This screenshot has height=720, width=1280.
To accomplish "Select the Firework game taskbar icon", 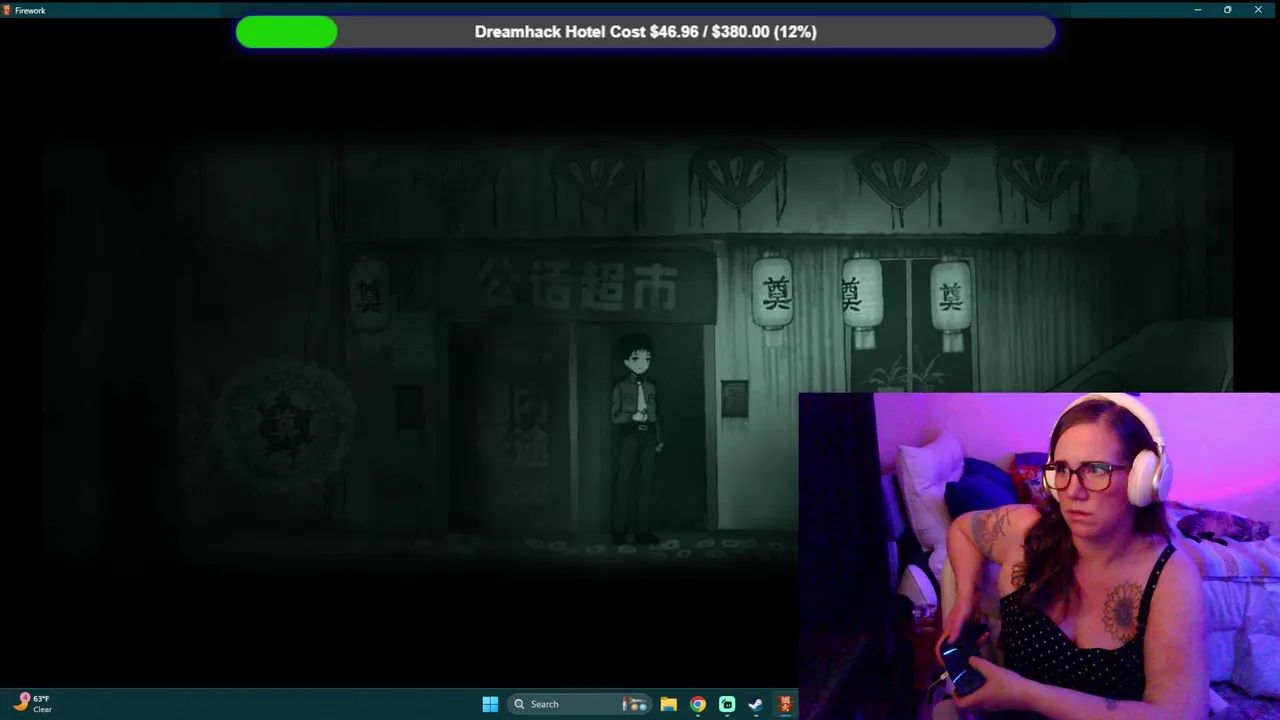I will point(785,704).
